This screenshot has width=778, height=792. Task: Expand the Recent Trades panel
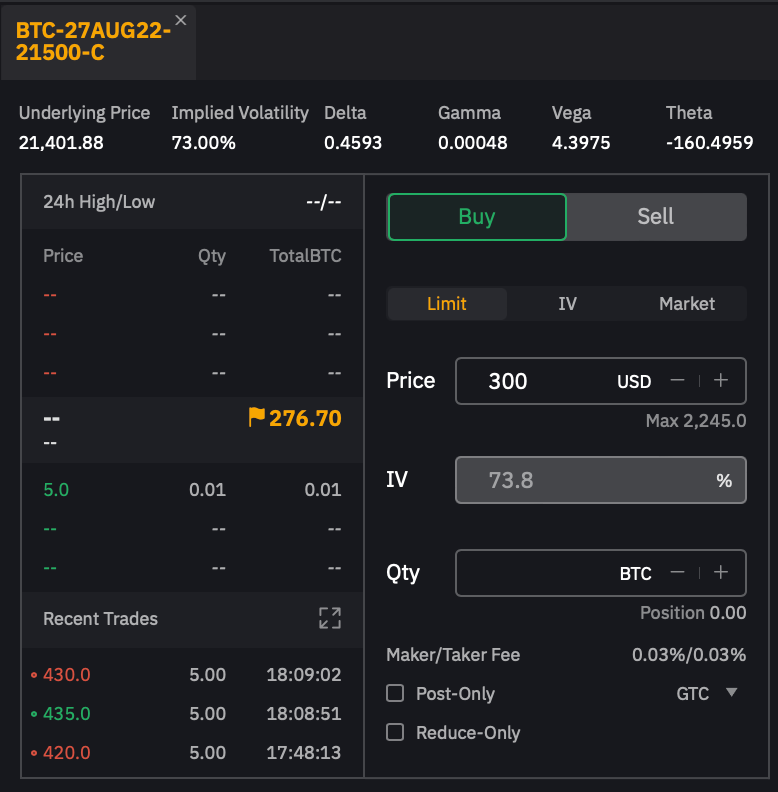[329, 619]
